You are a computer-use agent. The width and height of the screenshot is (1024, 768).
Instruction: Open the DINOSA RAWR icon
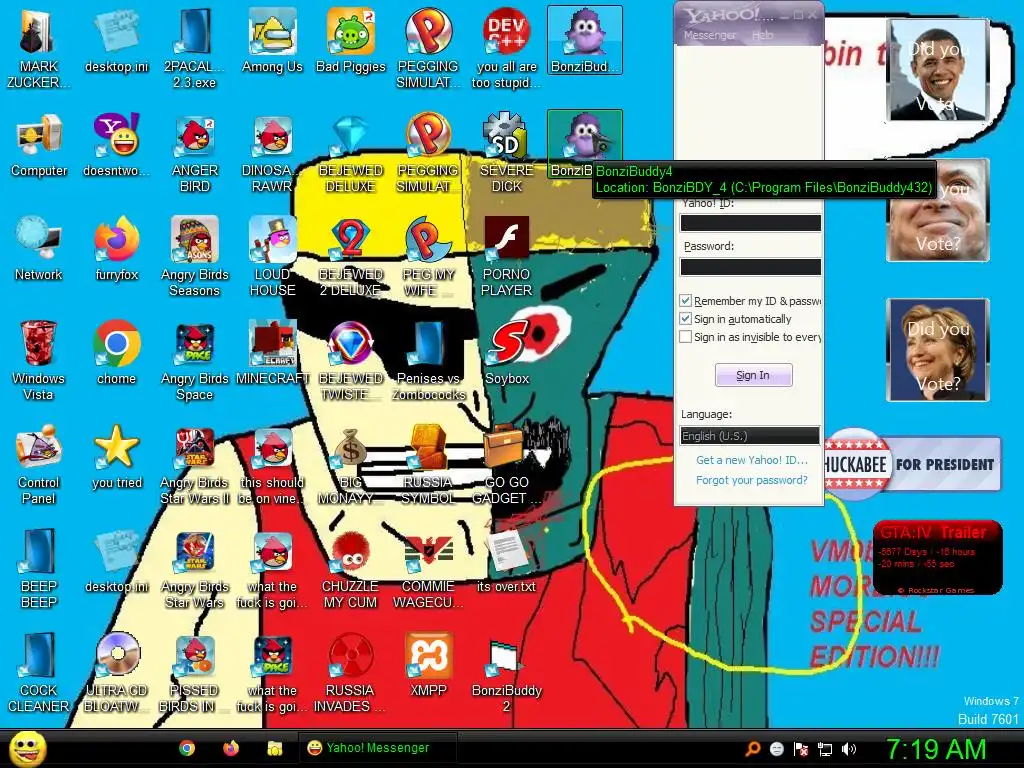(272, 152)
